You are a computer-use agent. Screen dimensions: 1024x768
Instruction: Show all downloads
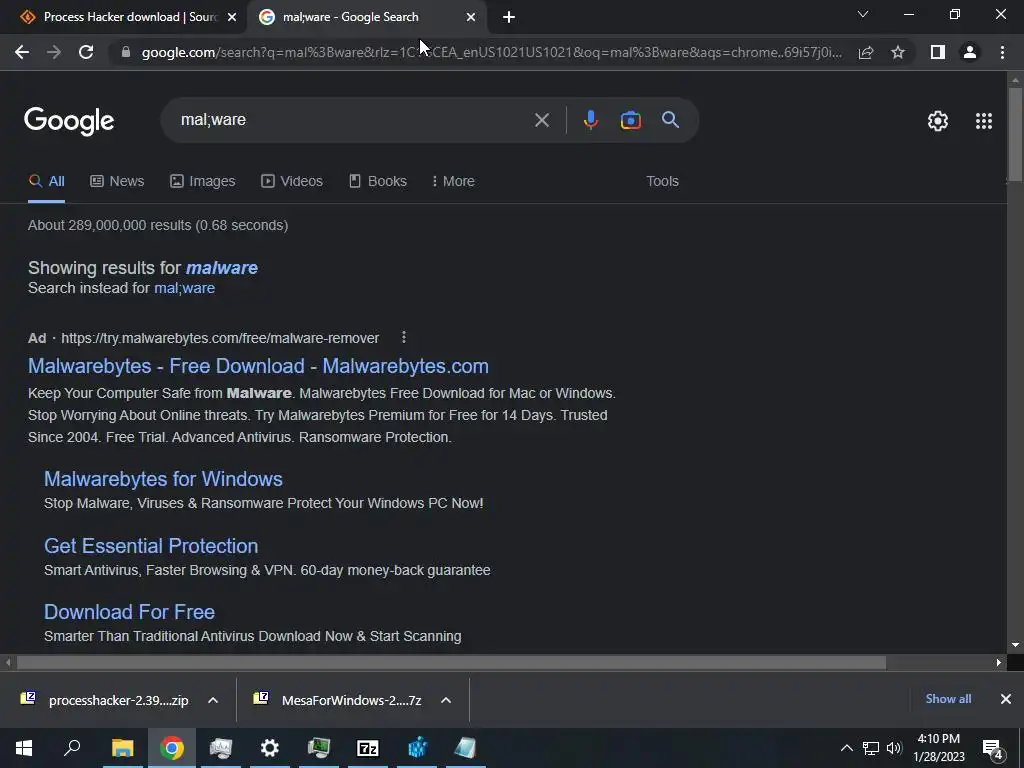coord(948,699)
